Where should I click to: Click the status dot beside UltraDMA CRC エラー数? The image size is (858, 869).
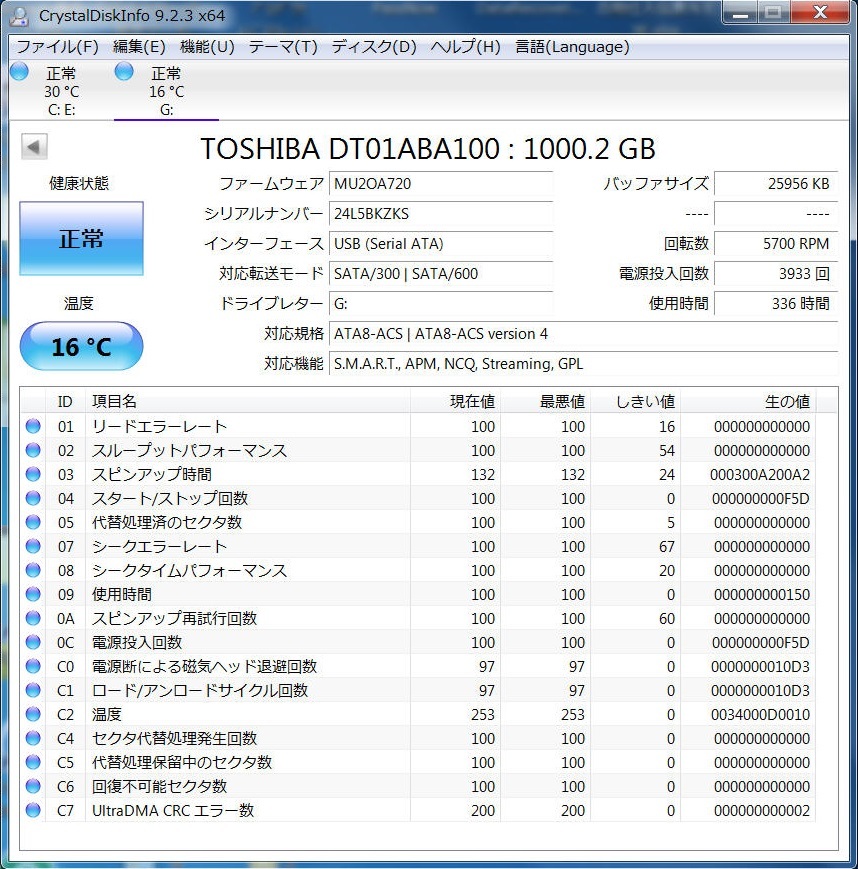(31, 810)
